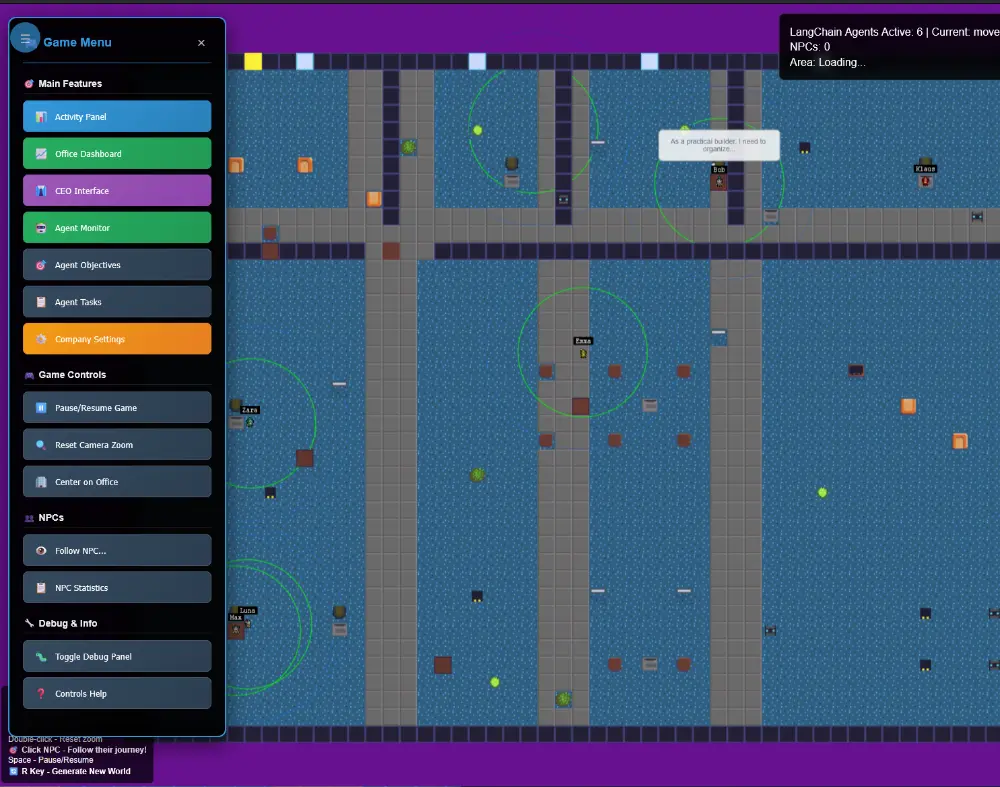Click the hamburger menu icon
This screenshot has height=787, width=1000.
point(26,39)
